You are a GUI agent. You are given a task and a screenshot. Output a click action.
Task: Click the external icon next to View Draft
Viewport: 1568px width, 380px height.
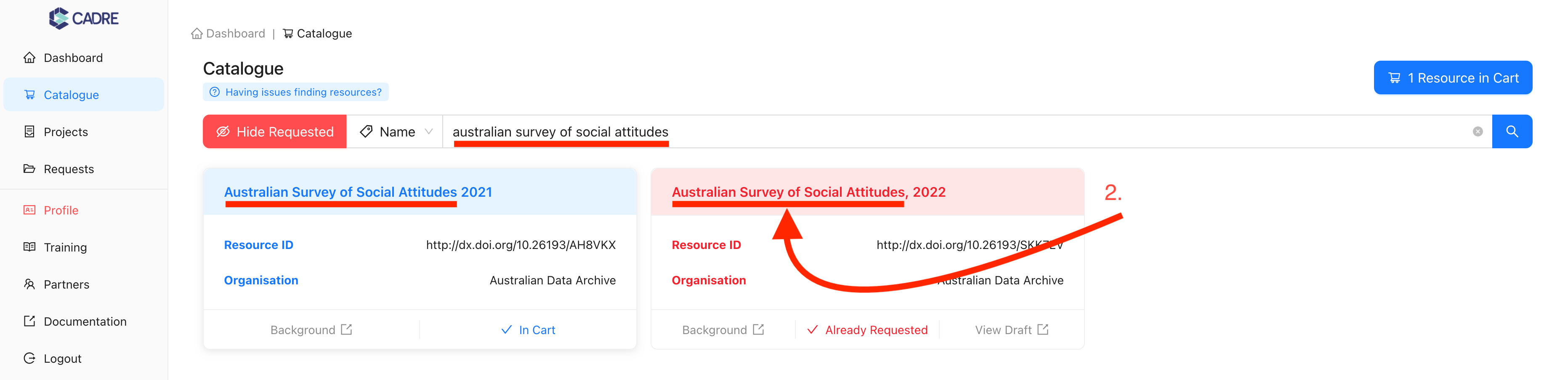[x=1043, y=329]
